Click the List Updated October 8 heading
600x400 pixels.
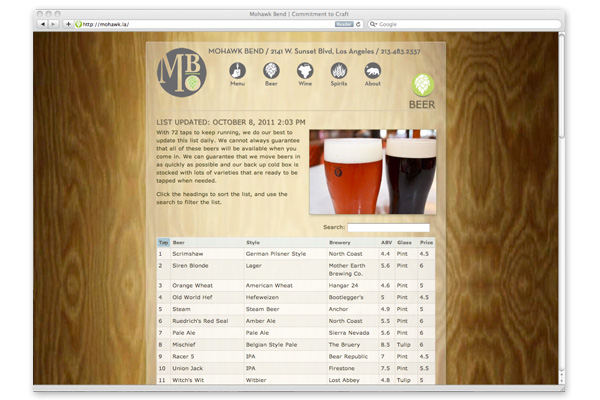[x=231, y=122]
